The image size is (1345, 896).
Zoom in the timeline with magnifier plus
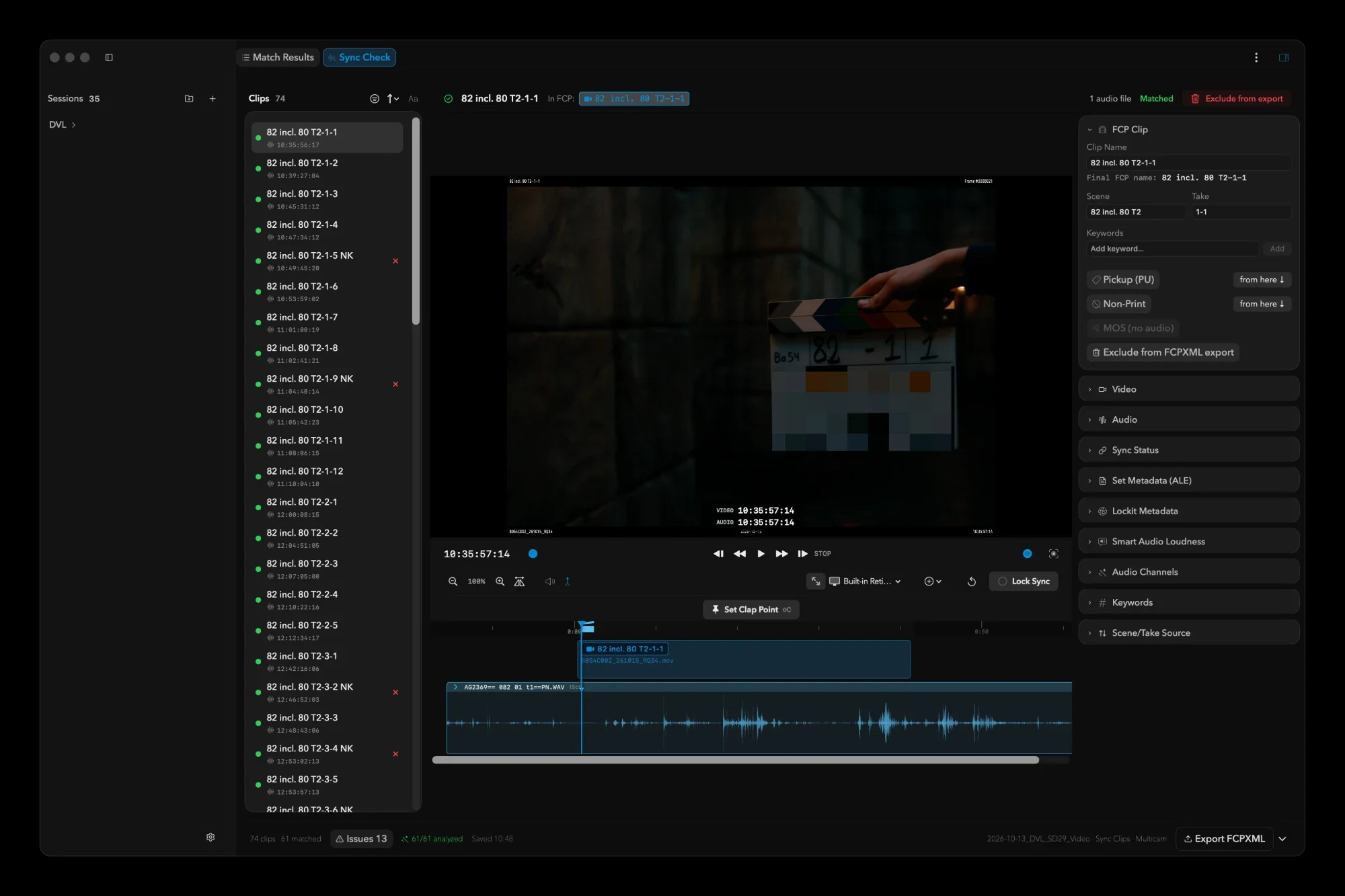[x=500, y=581]
